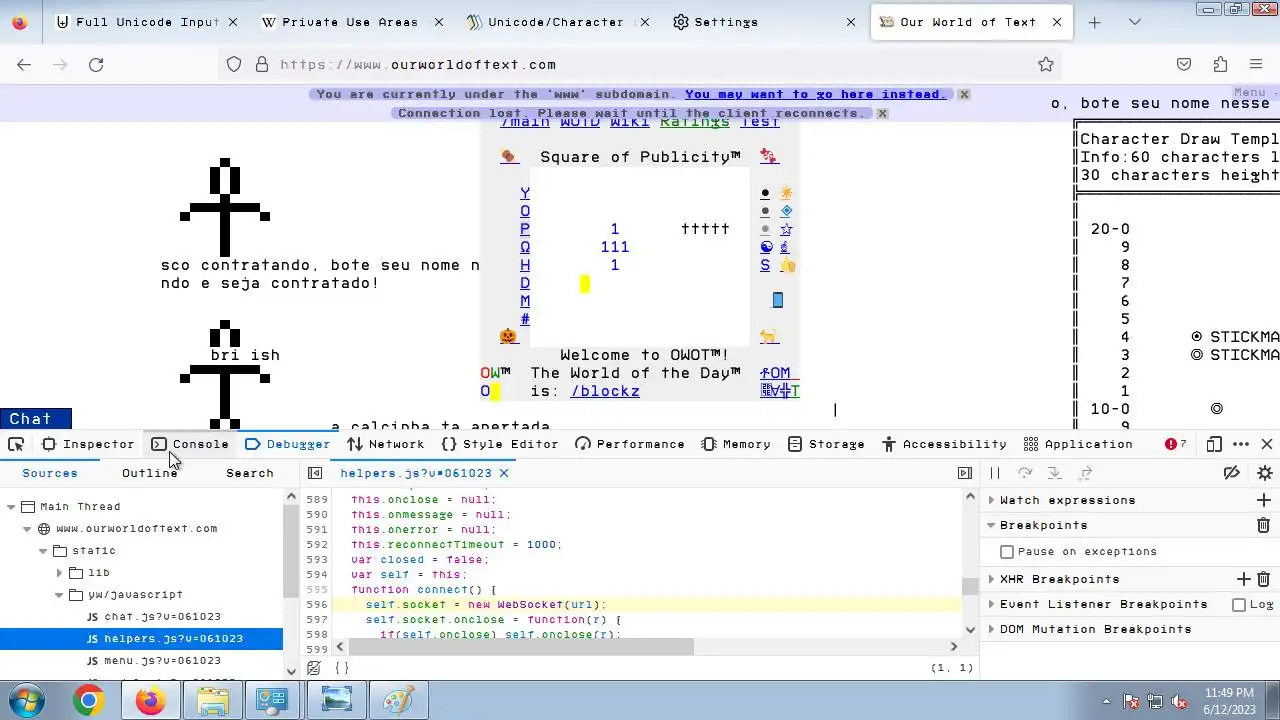Add a watch expression
Image resolution: width=1280 pixels, height=720 pixels.
1263,500
